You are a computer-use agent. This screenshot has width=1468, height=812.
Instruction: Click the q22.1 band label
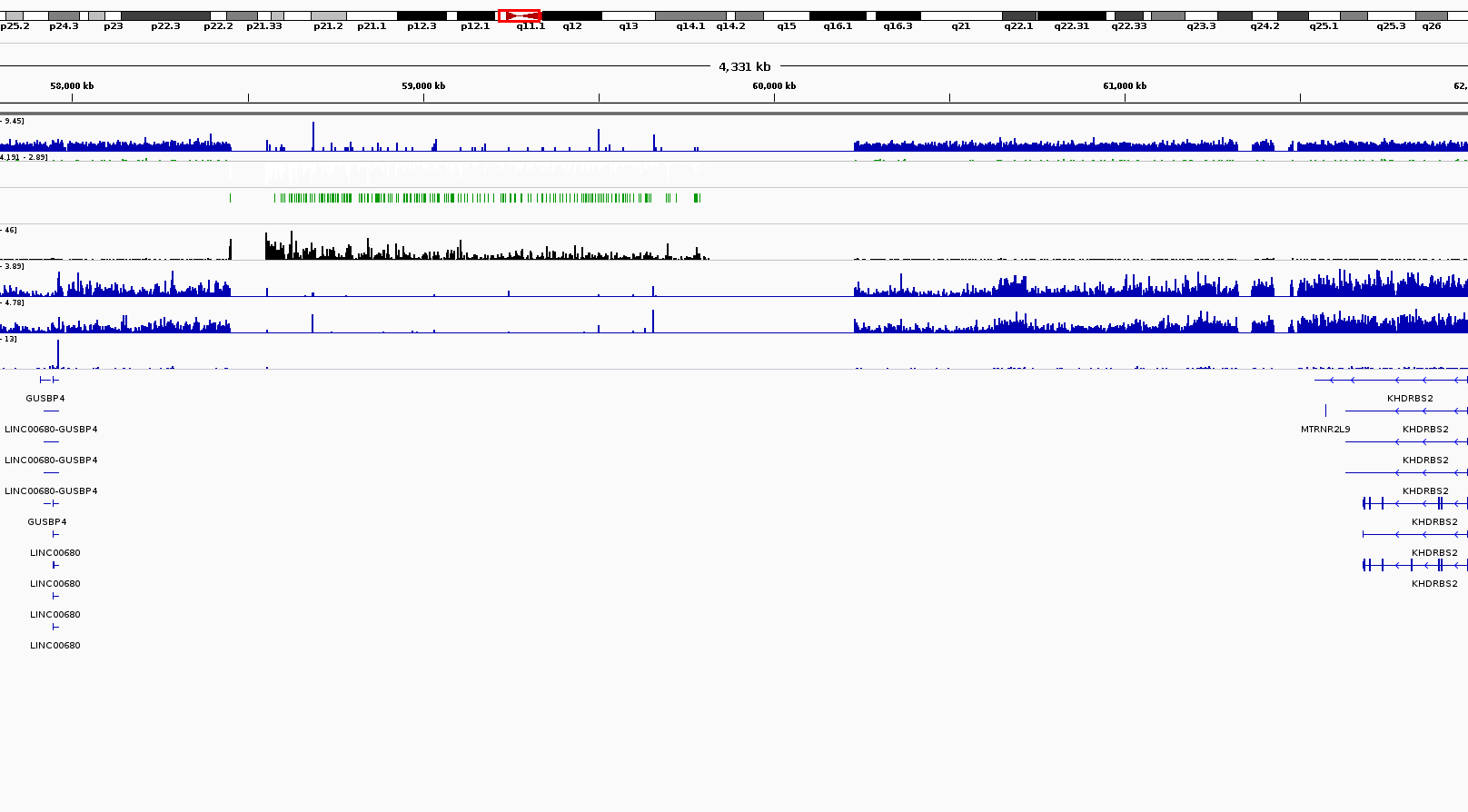coord(1018,26)
